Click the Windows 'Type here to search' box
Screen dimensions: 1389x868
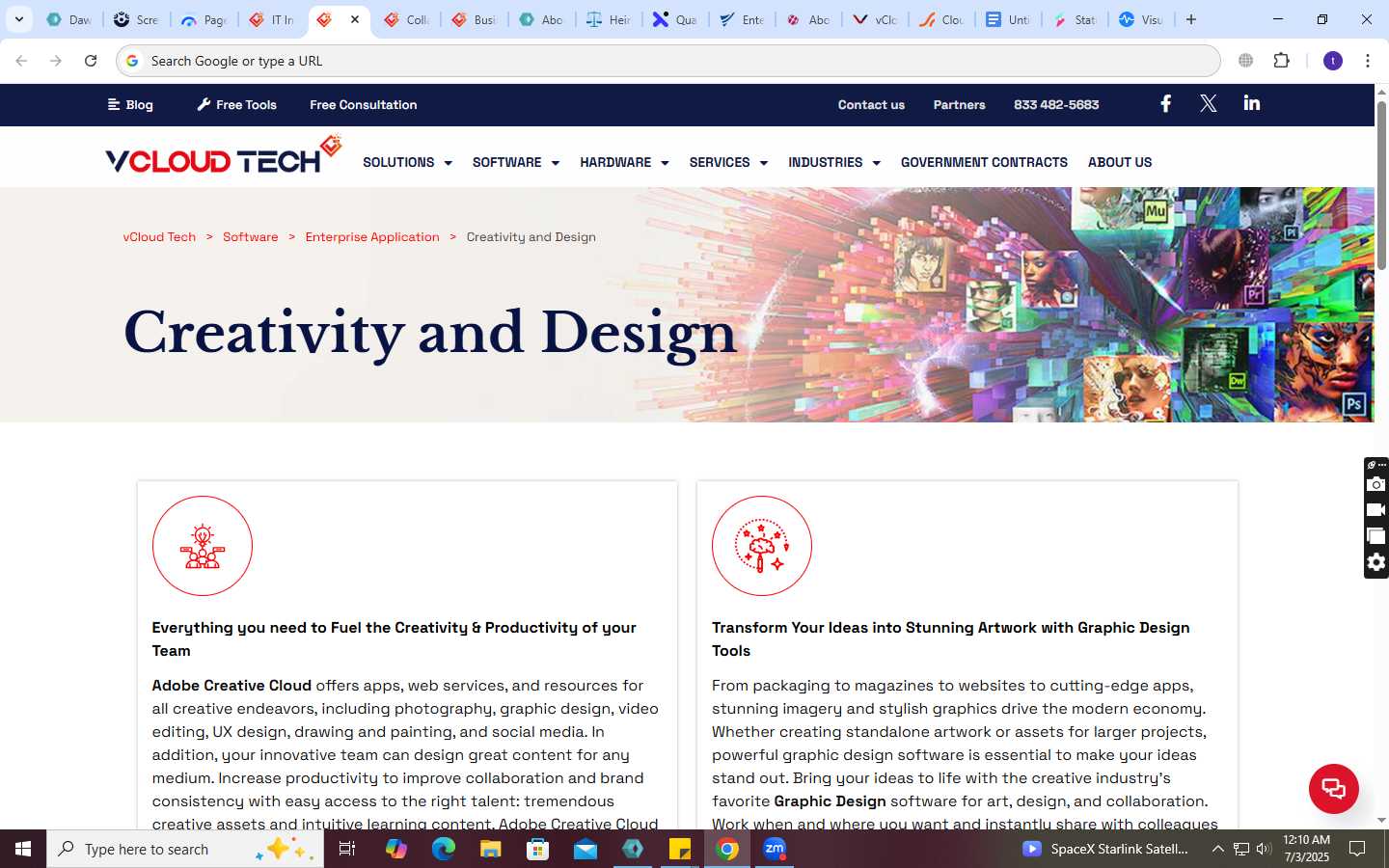185,849
